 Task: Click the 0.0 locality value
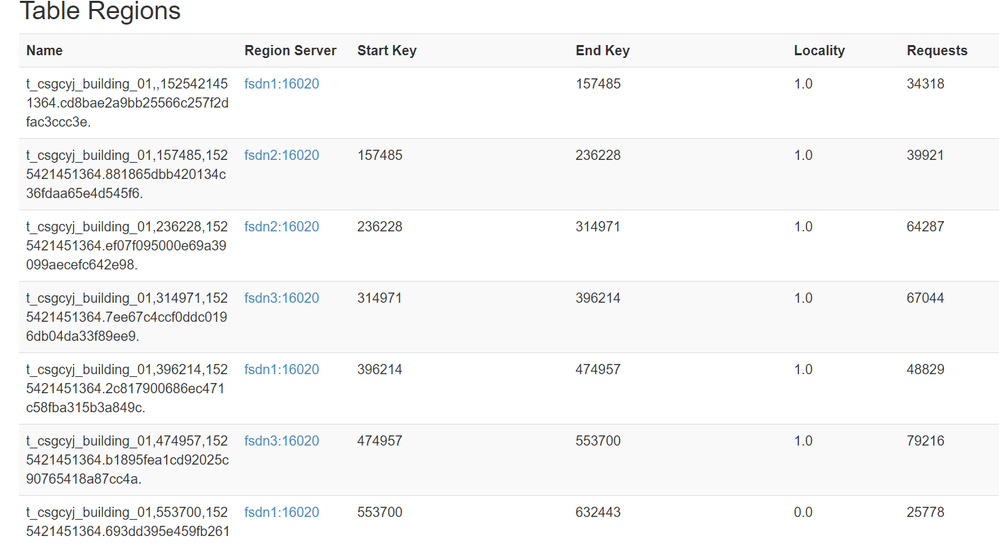(803, 512)
